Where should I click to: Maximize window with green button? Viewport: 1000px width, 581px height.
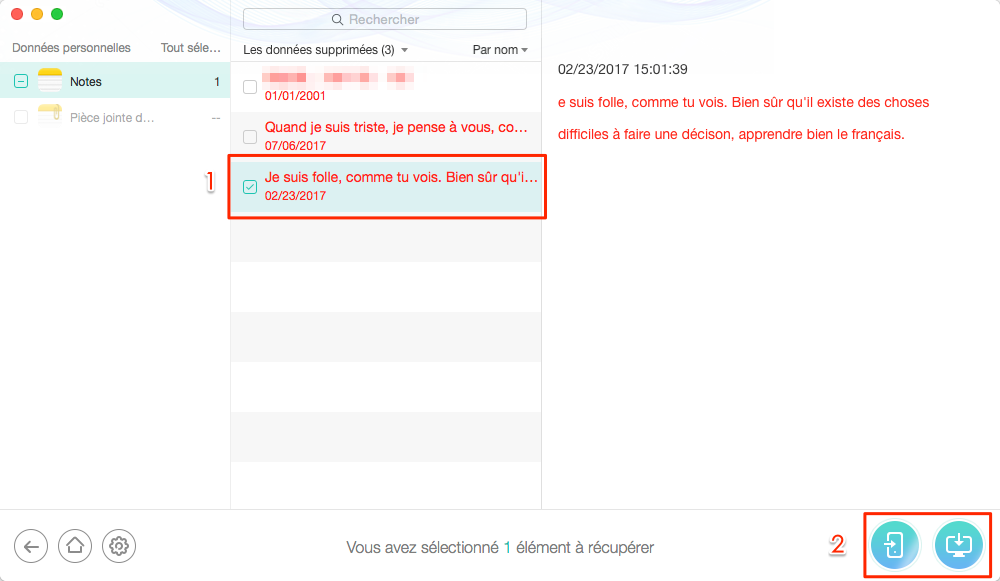click(x=57, y=14)
